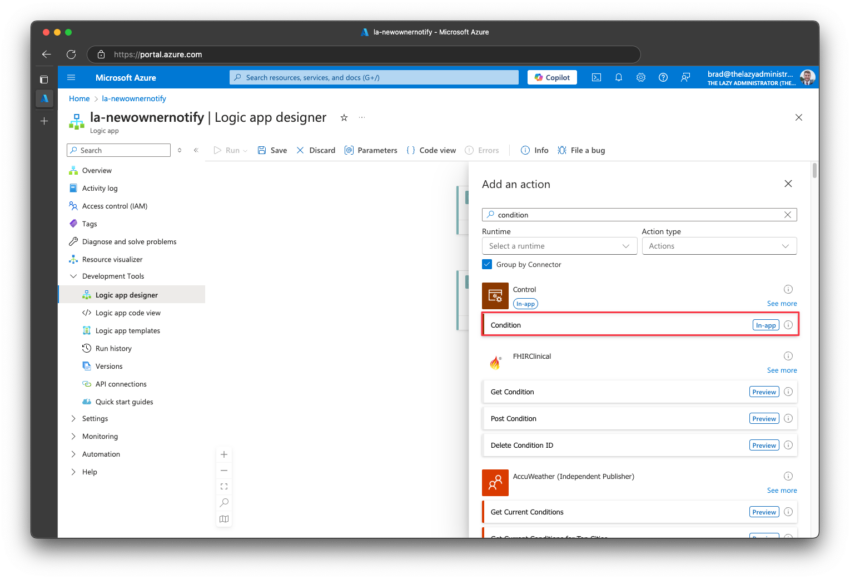Click the resource menu Search box
This screenshot has height=579, width=850.
119,150
